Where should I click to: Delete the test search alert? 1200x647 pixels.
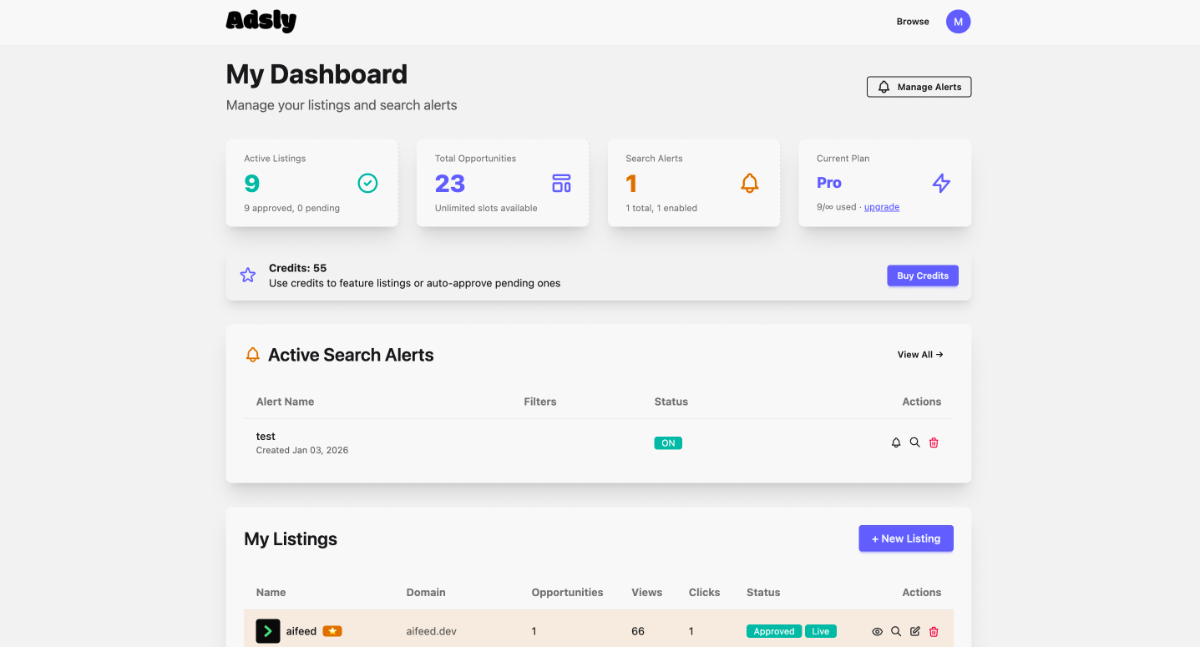[x=934, y=442]
